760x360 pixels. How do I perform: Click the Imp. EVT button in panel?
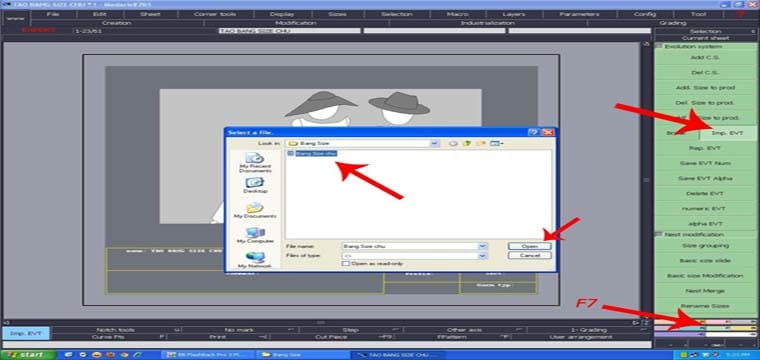[x=728, y=133]
